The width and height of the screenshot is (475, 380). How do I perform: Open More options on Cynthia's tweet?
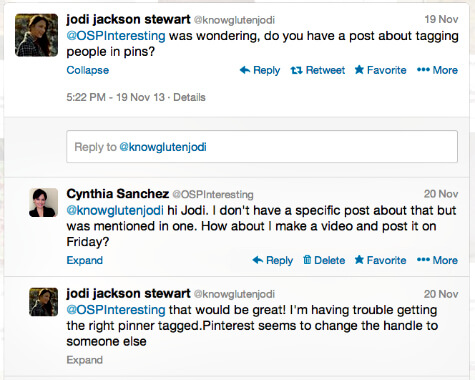437,260
